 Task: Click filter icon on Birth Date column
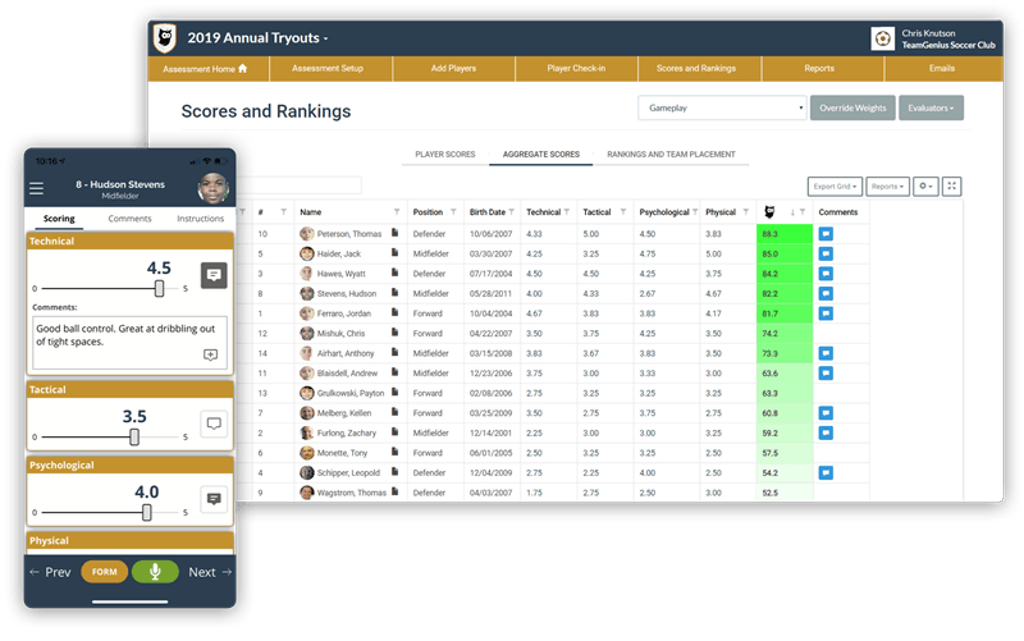(x=512, y=212)
